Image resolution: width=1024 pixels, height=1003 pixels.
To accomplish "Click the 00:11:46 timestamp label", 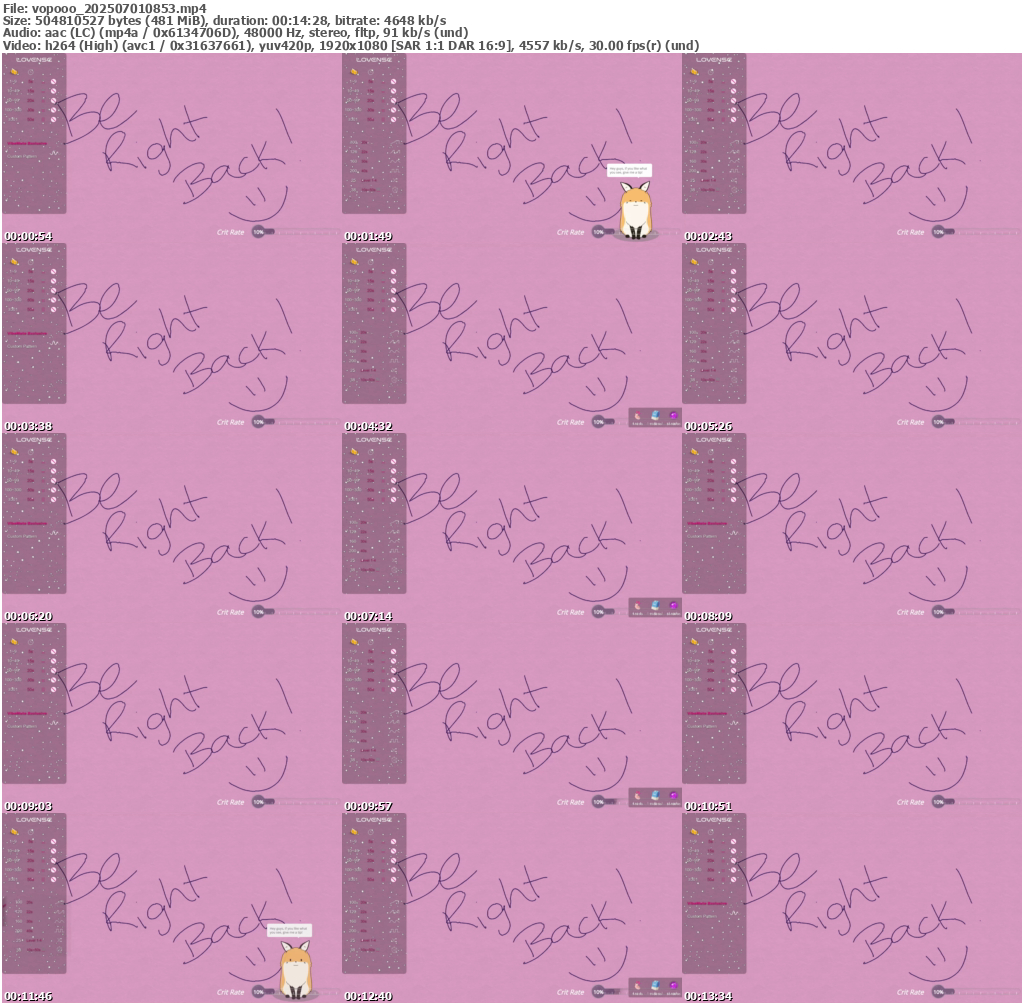I will (x=28, y=996).
